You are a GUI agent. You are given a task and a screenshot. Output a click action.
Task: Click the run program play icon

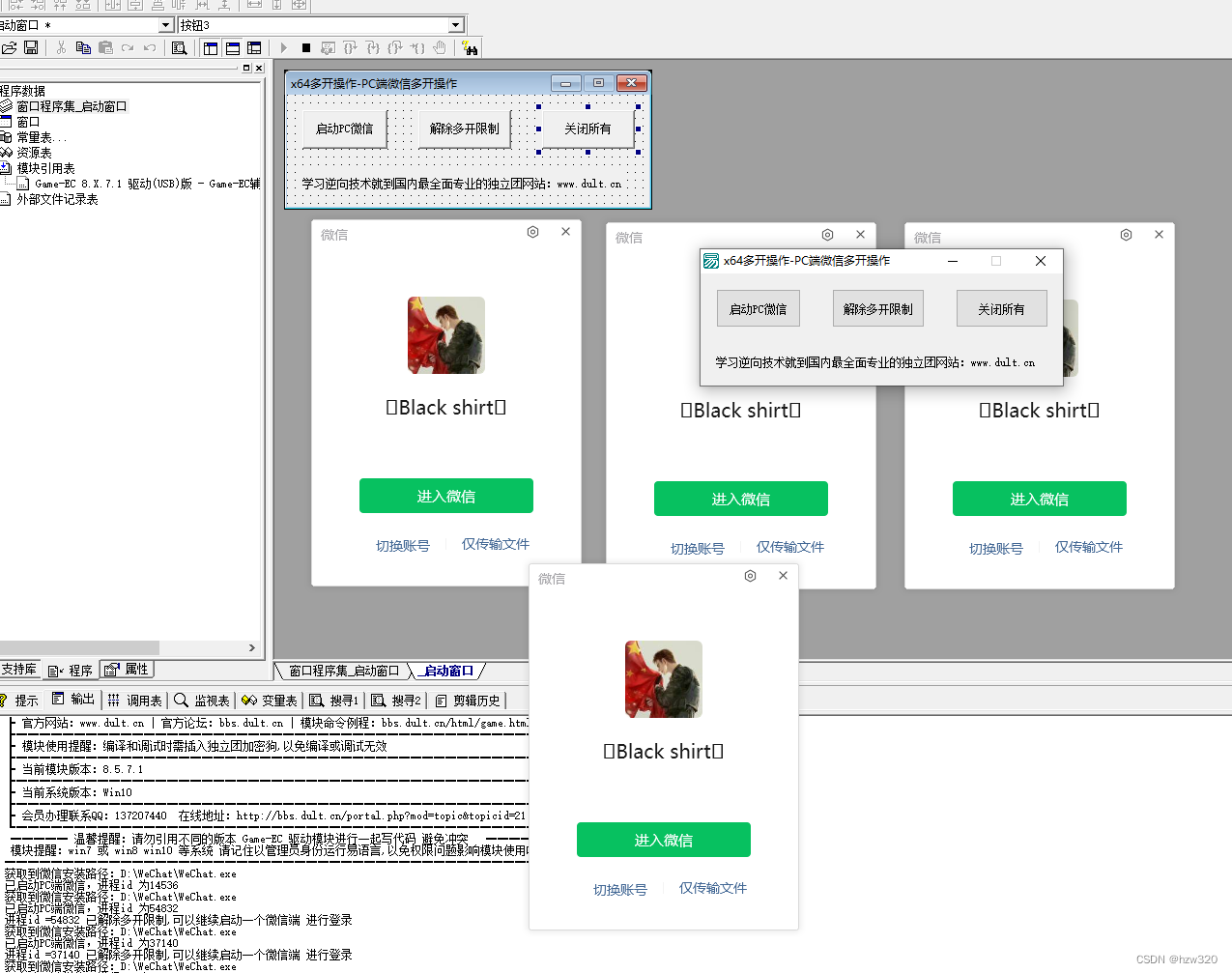point(283,47)
